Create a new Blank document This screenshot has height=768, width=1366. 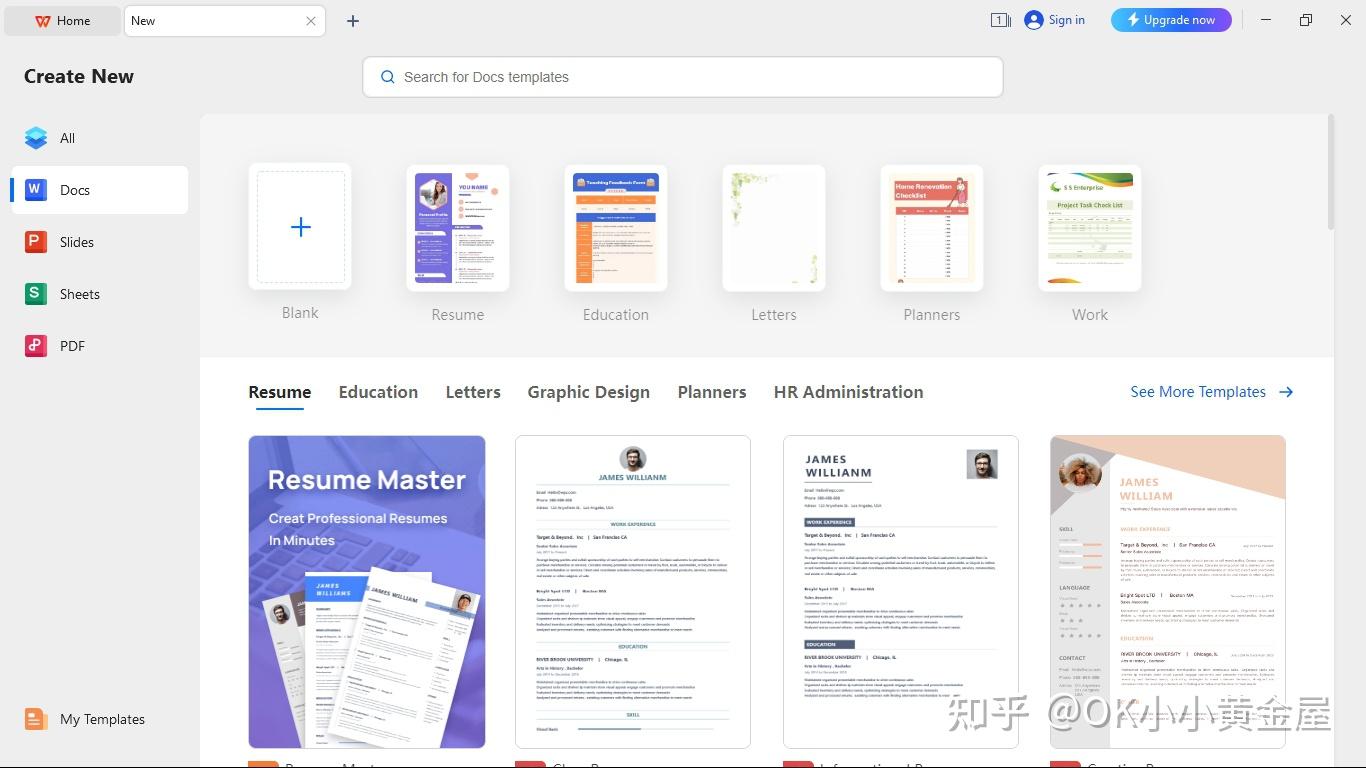(x=300, y=227)
